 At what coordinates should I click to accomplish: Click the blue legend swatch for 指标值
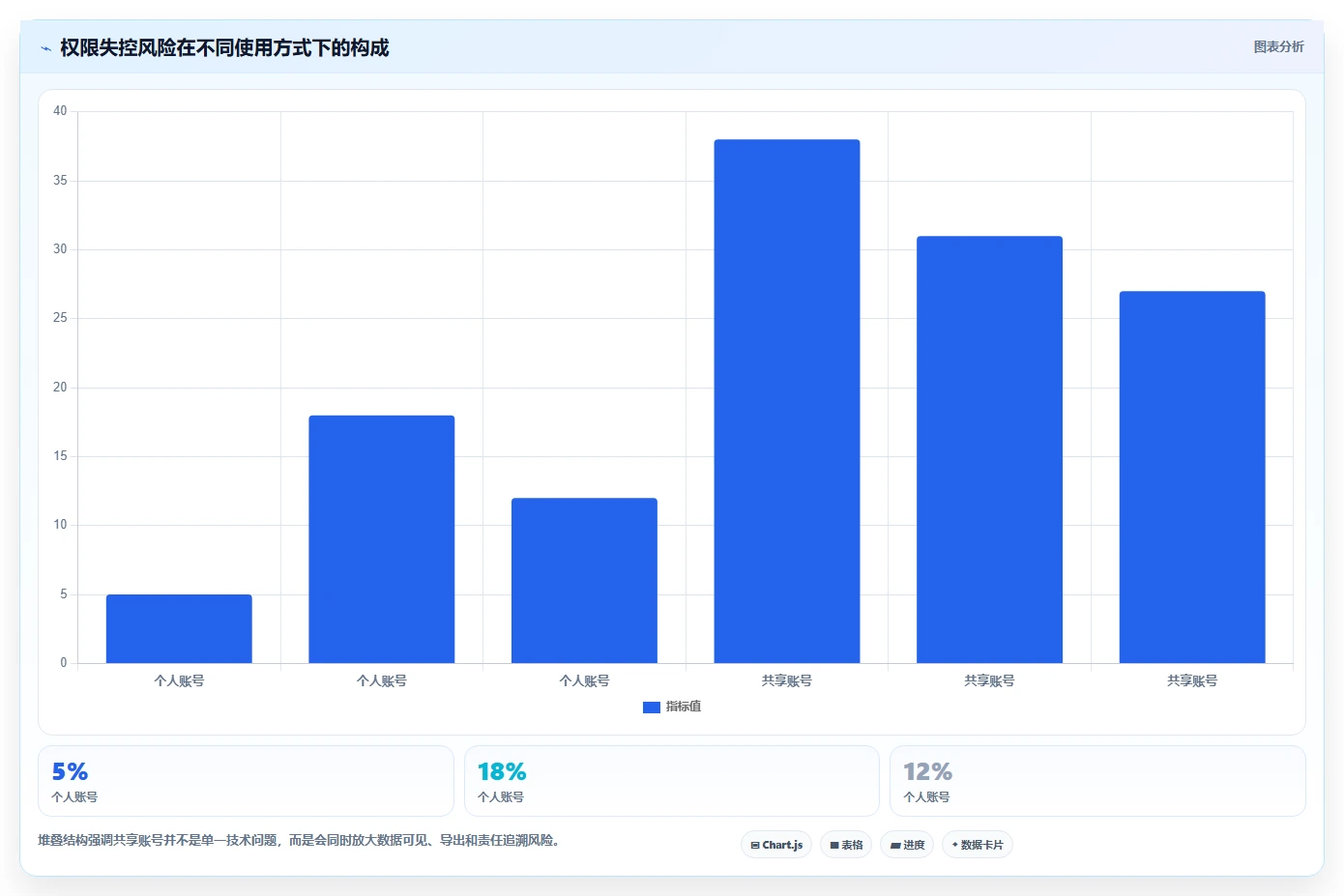click(652, 708)
